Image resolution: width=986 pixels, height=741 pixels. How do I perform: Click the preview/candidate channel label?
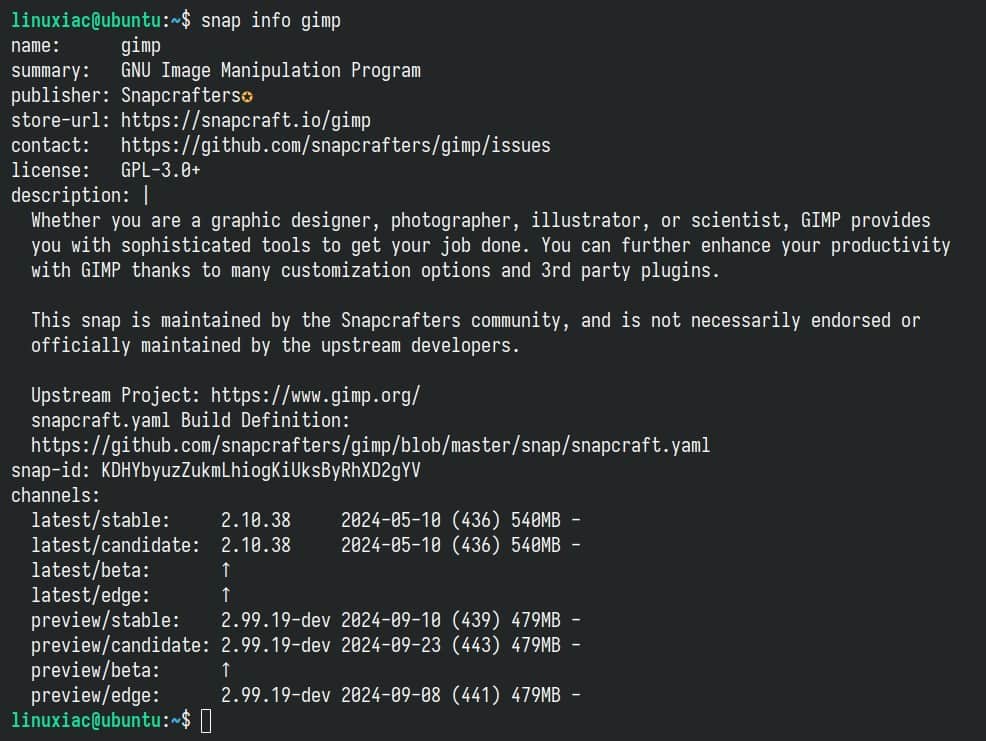120,645
